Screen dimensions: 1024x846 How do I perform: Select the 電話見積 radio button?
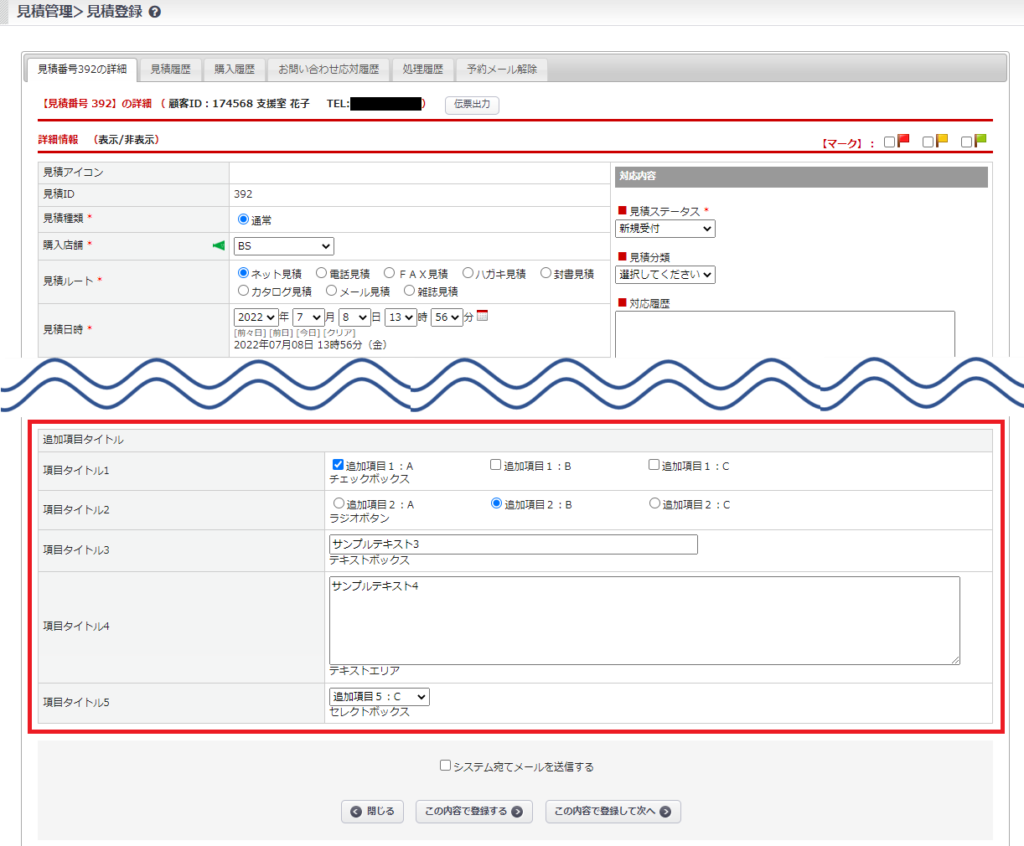click(x=321, y=273)
